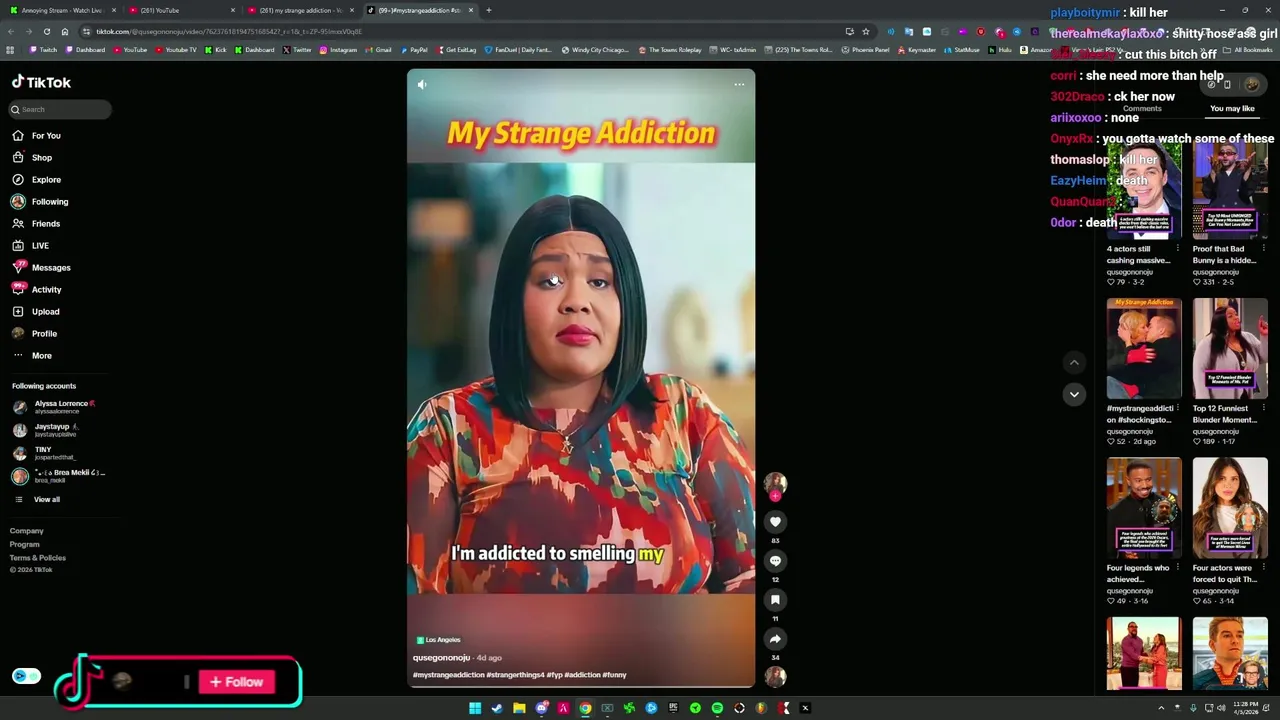Click the Los Angeles location tag
The width and height of the screenshot is (1280, 720).
pos(438,640)
